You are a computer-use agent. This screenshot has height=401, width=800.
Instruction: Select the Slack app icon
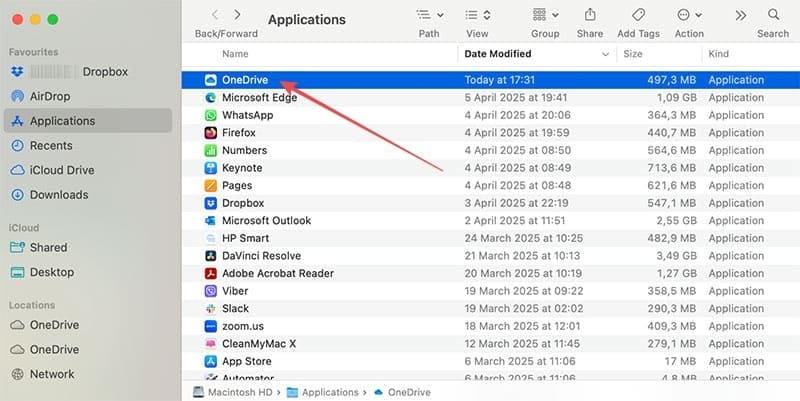click(211, 309)
